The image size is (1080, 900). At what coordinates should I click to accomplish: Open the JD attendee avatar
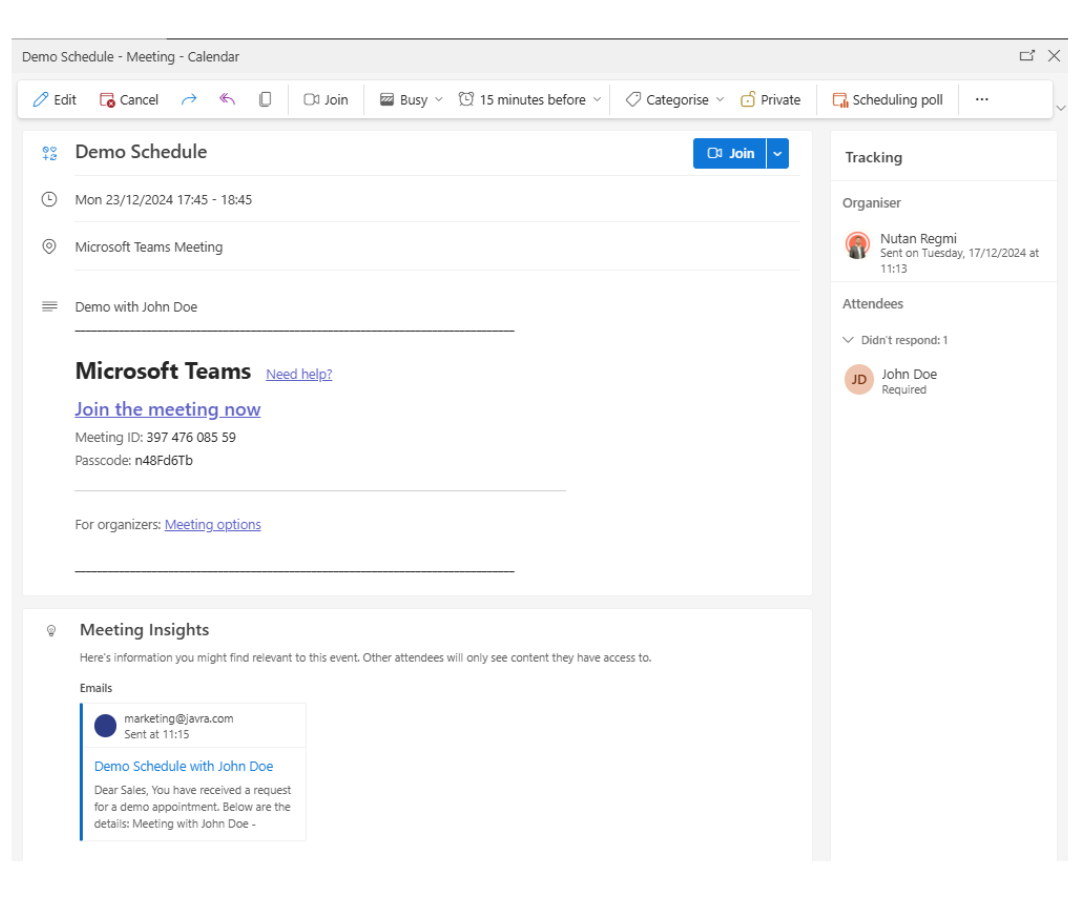click(x=859, y=379)
